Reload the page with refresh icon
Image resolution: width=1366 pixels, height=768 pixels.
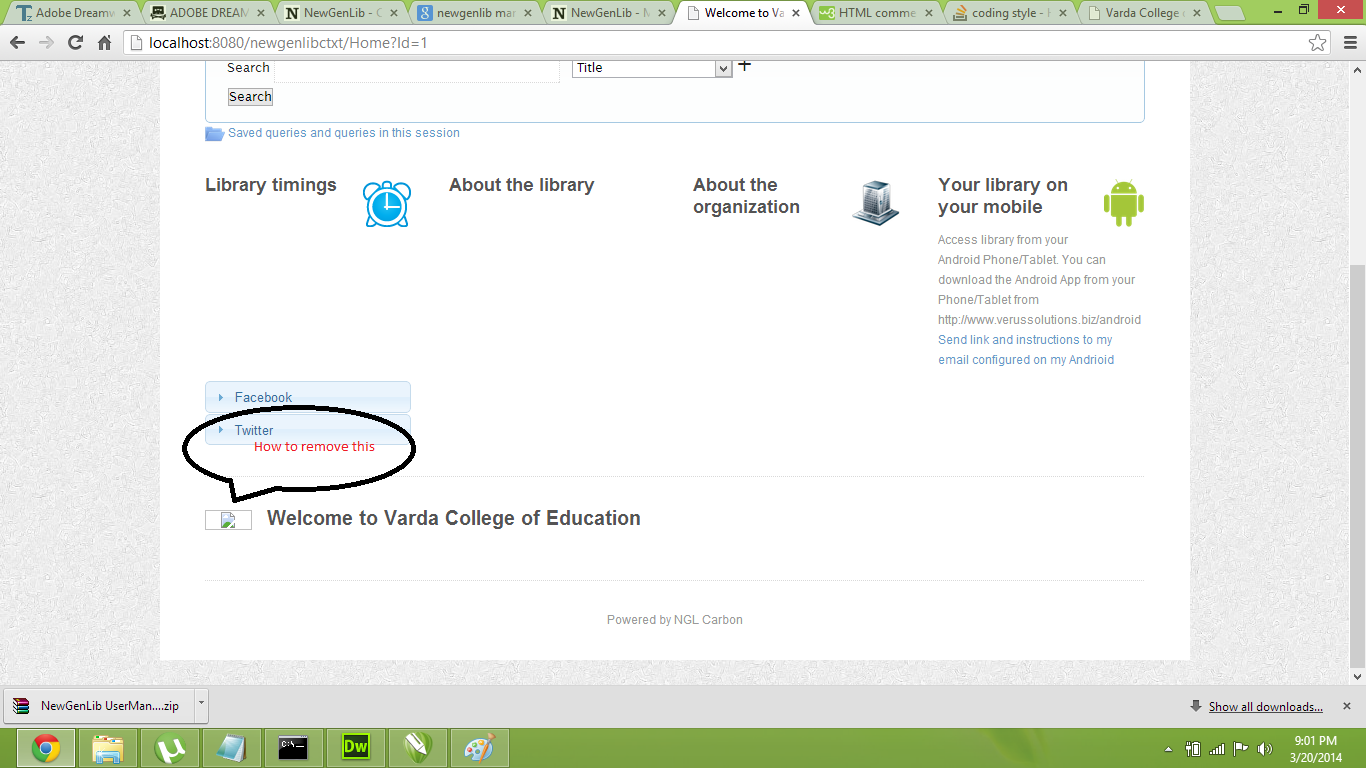pos(75,43)
